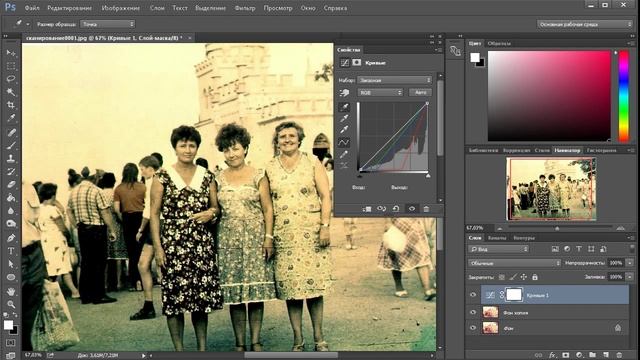This screenshot has width=640, height=360.
Task: Open the Файл menu
Action: click(x=32, y=8)
